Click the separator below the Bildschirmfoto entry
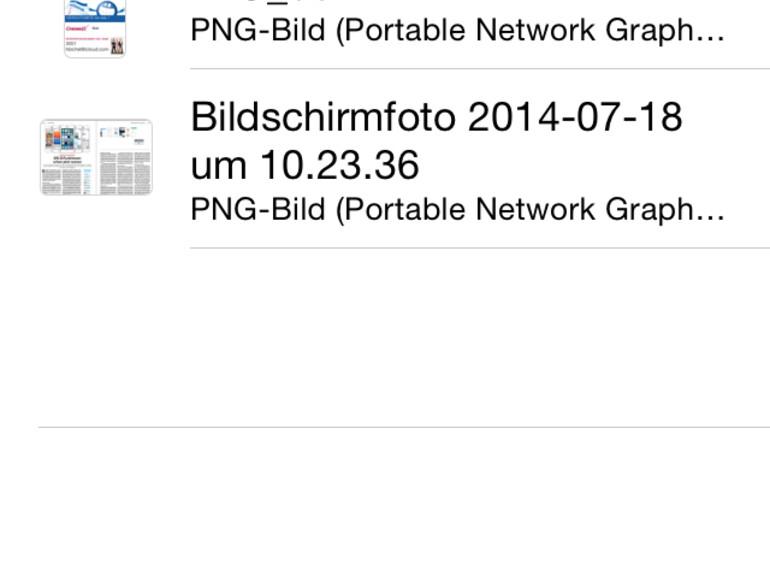Image resolution: width=770 pixels, height=578 pixels. point(480,248)
